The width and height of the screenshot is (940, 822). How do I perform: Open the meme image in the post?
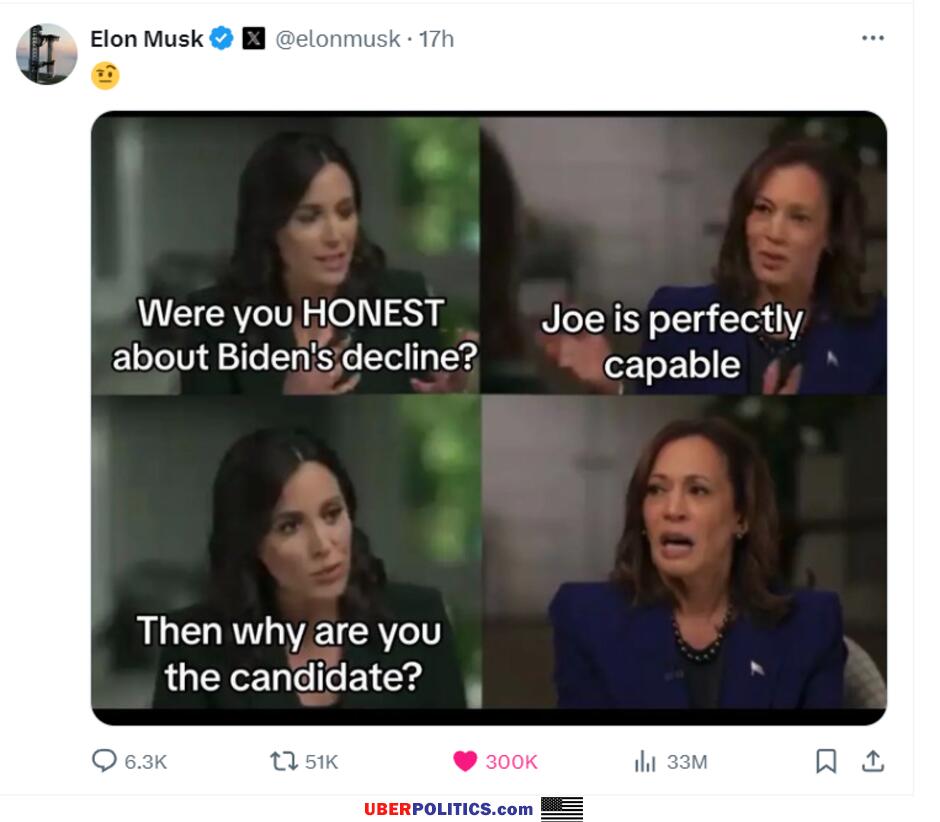[488, 417]
